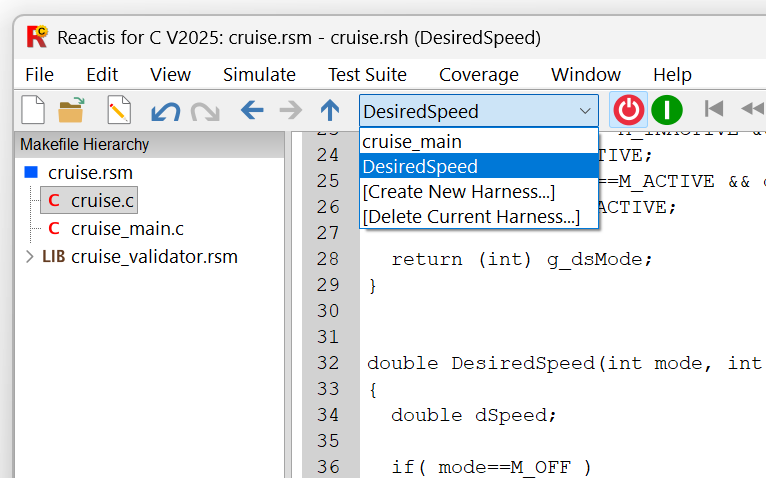Select cruise.rsm in Makefile Hierarchy
The image size is (766, 478).
point(90,173)
